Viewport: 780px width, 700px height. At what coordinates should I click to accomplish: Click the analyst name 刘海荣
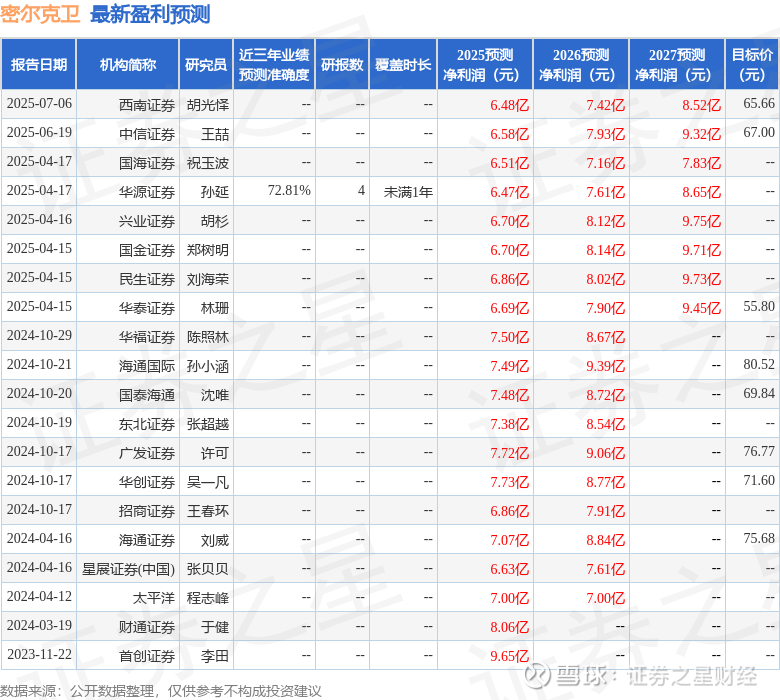tap(208, 279)
